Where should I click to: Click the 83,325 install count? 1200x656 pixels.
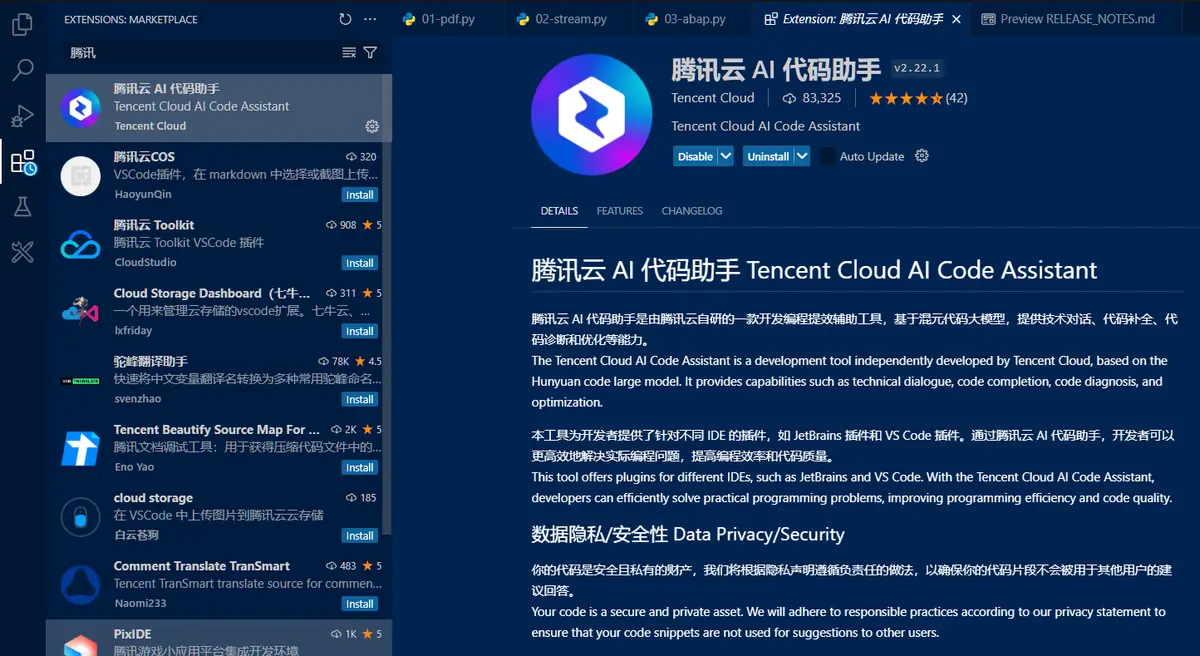point(811,98)
